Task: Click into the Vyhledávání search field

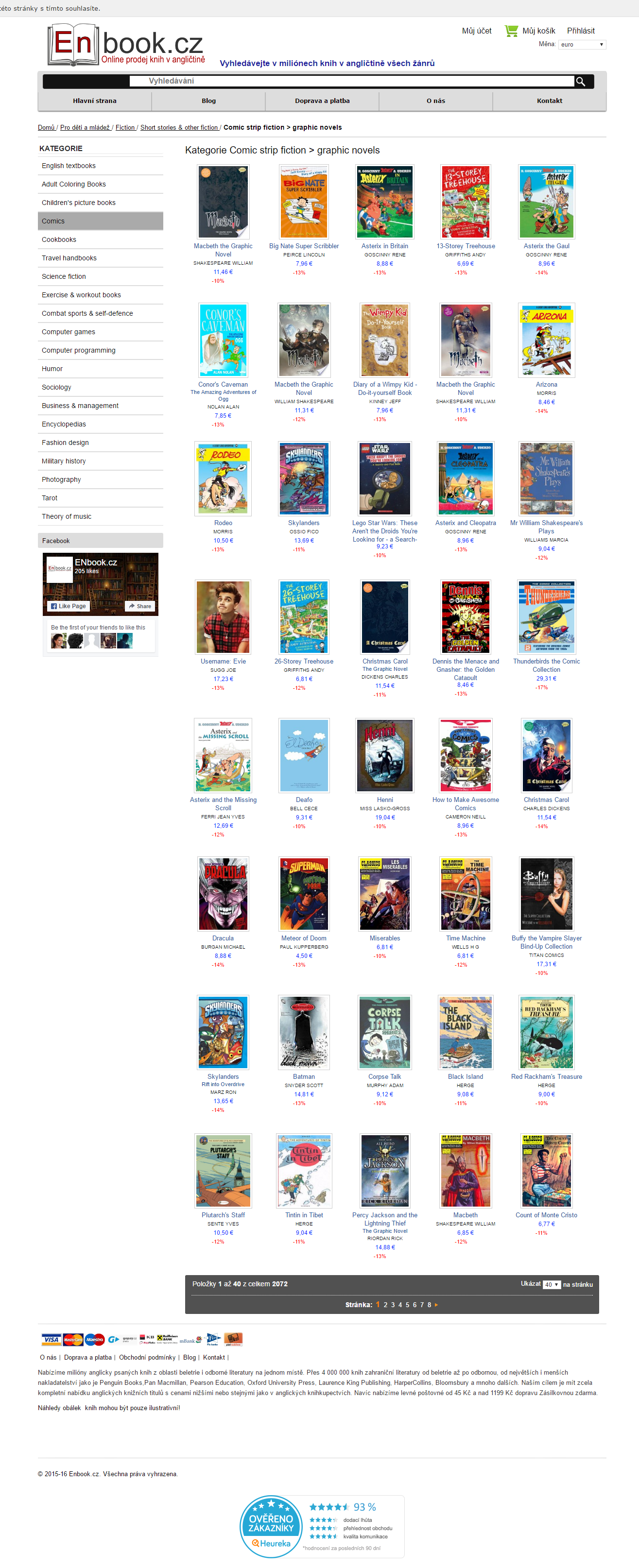Action: pyautogui.click(x=351, y=81)
